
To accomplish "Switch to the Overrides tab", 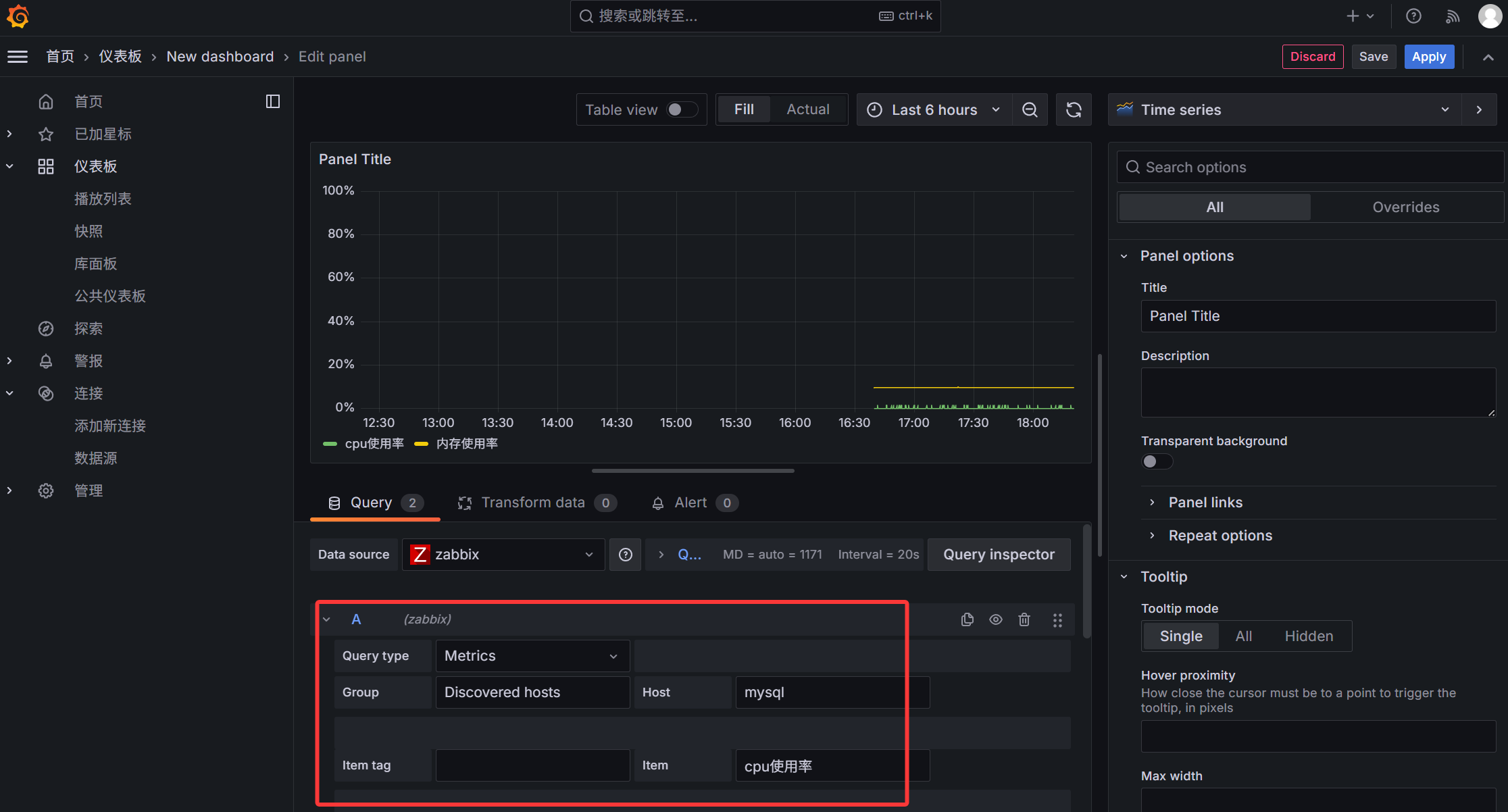I will tap(1405, 207).
